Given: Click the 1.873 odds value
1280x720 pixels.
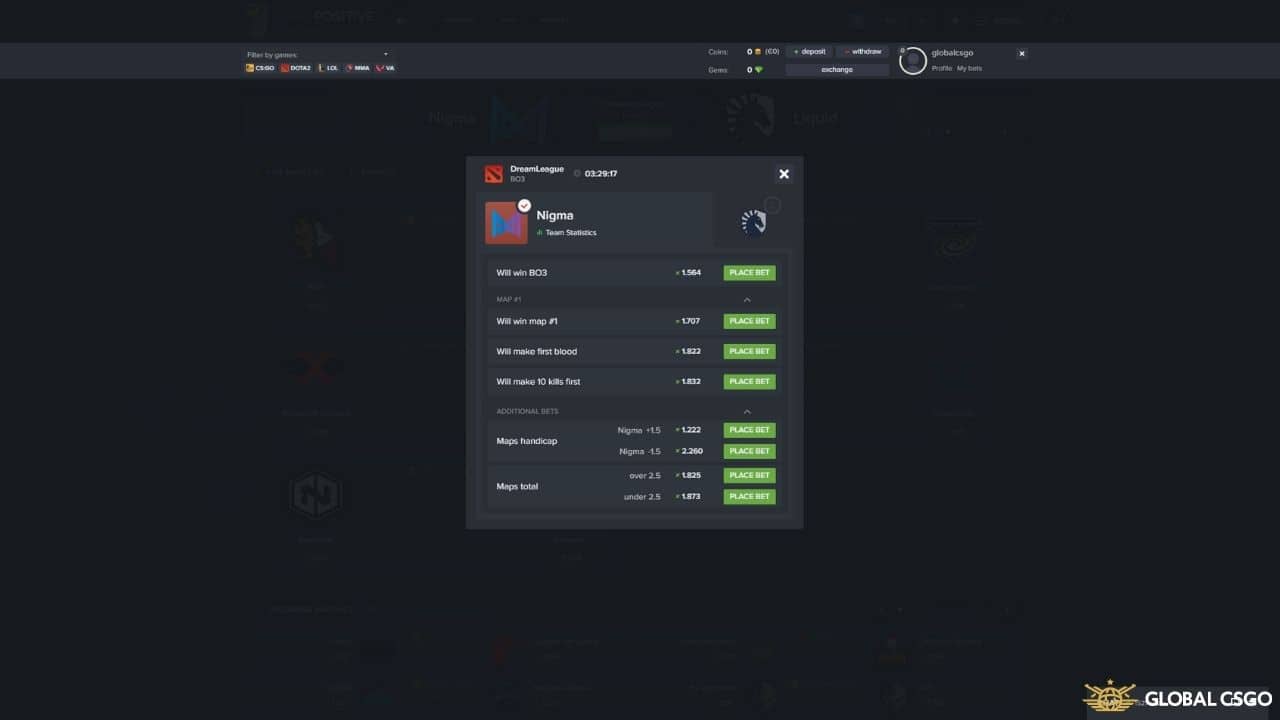Looking at the screenshot, I should (x=691, y=496).
